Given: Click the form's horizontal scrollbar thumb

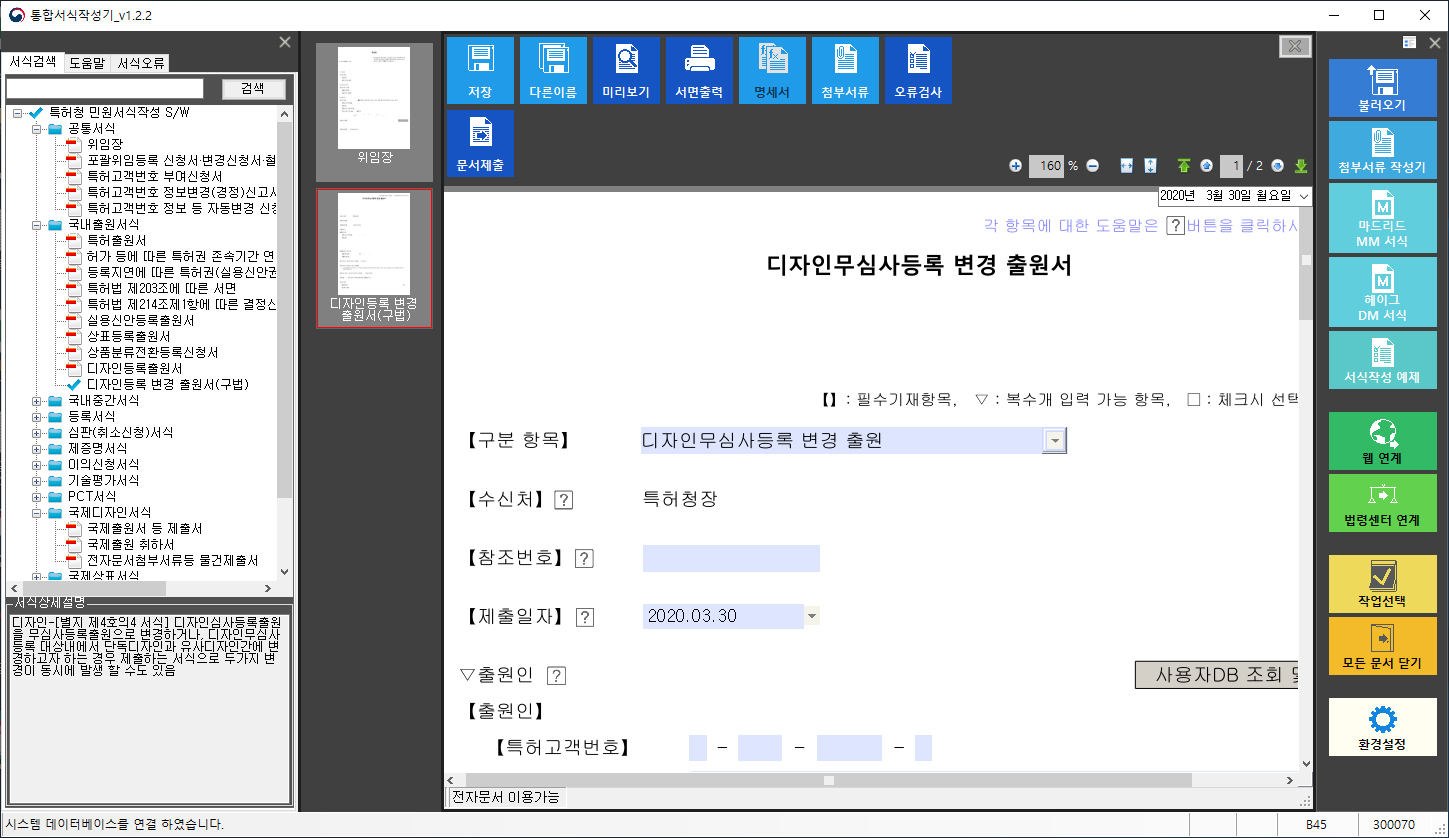Looking at the screenshot, I should pos(828,779).
